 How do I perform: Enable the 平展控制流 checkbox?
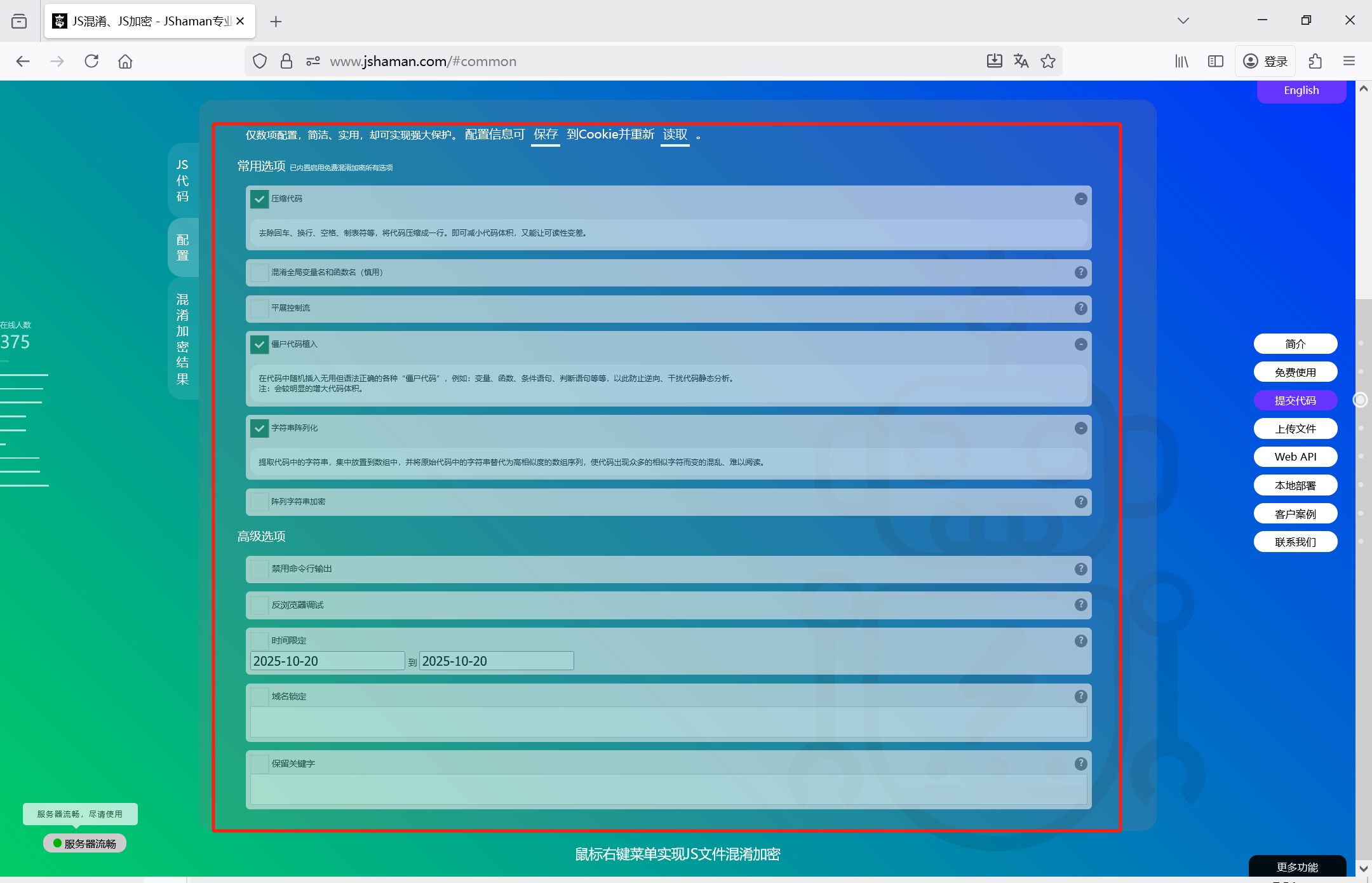(x=259, y=308)
